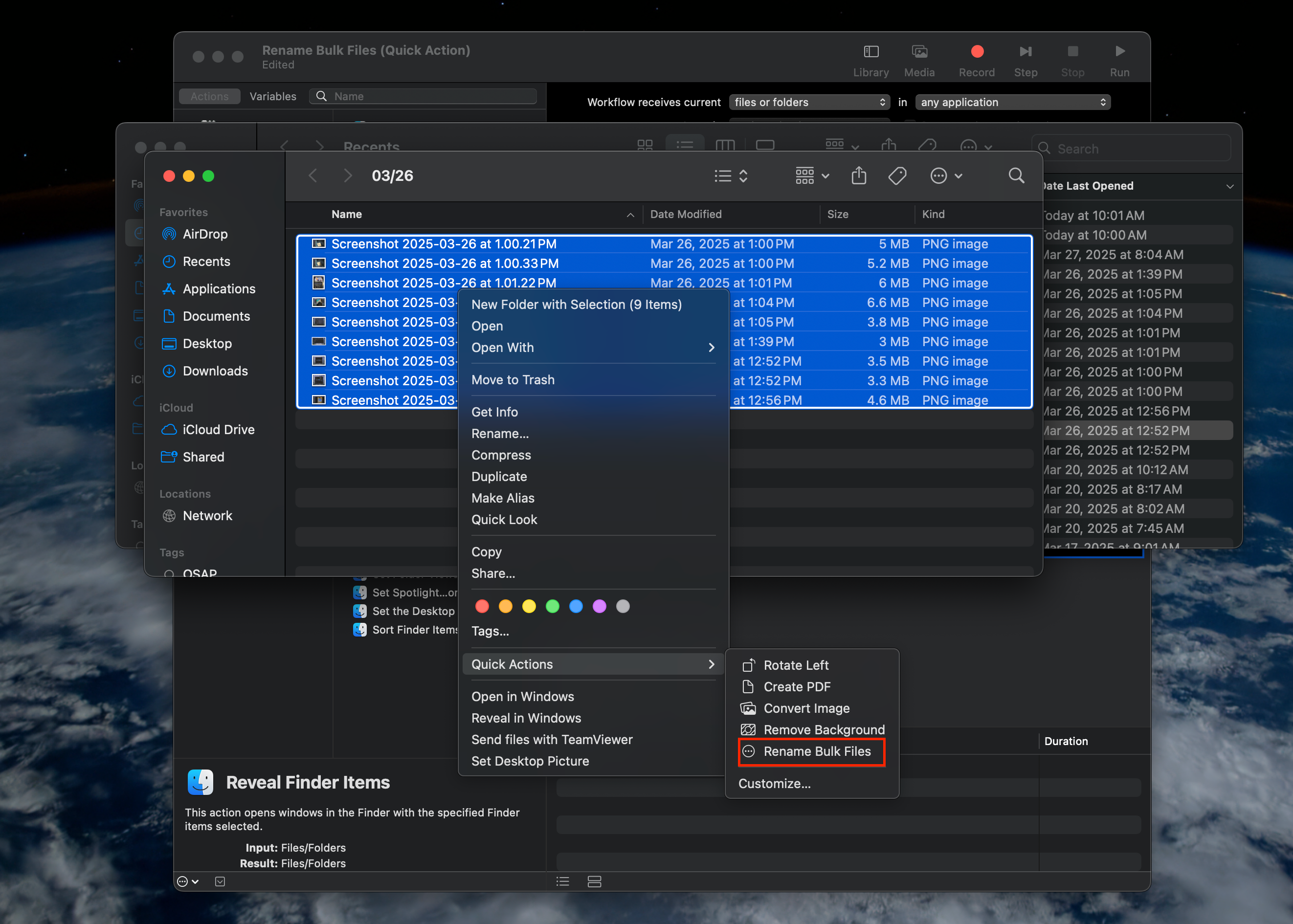Screen dimensions: 1293x924
Task: Change the list view selector in Finder toolbar
Action: (x=731, y=176)
